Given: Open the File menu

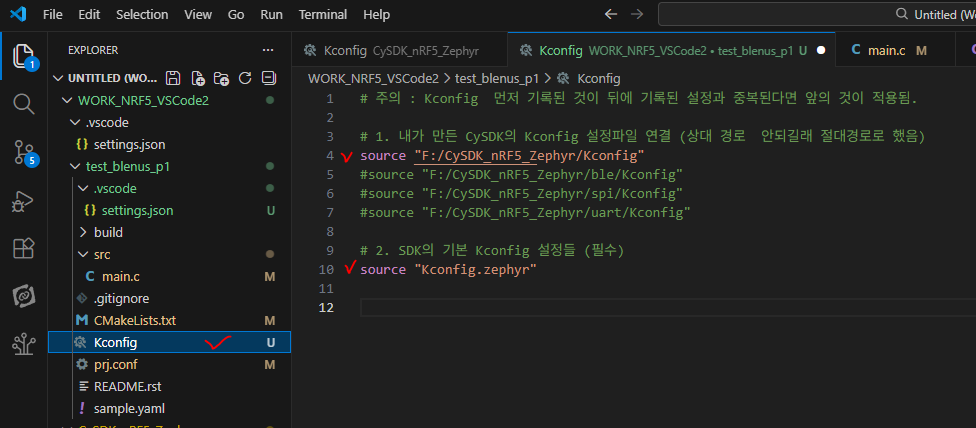Looking at the screenshot, I should coord(52,14).
